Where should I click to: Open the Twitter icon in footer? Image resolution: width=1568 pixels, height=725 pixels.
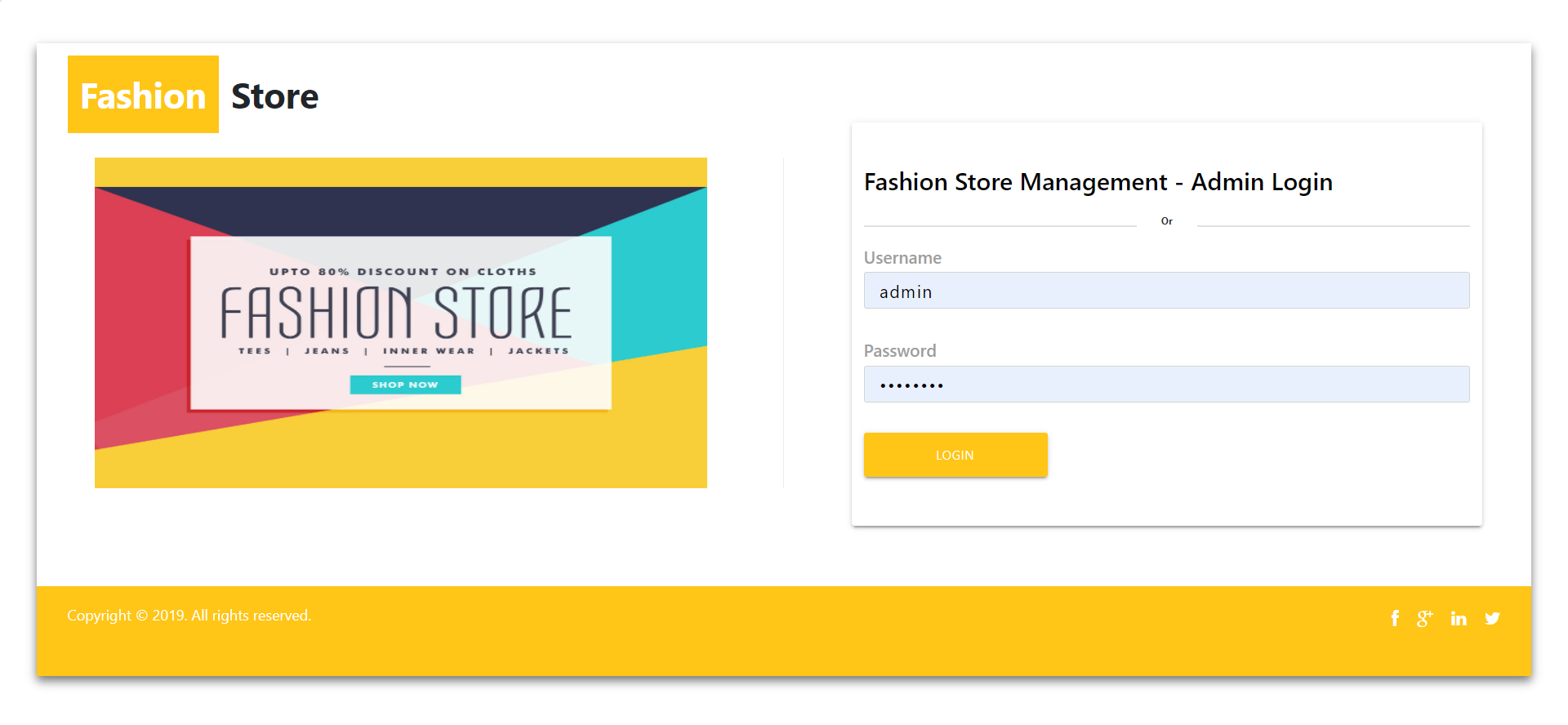(x=1492, y=618)
